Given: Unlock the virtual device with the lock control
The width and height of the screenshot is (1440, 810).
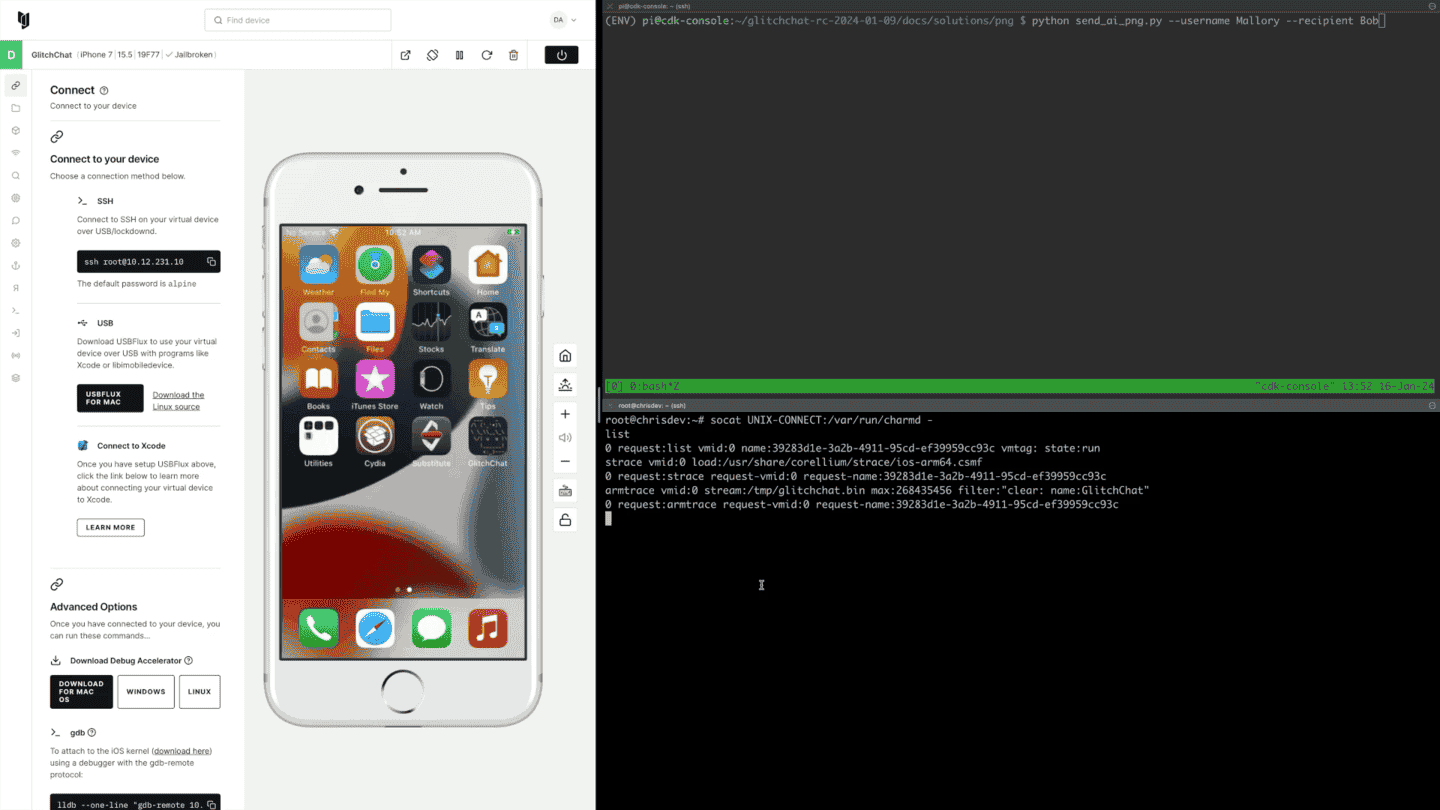Looking at the screenshot, I should coord(565,519).
